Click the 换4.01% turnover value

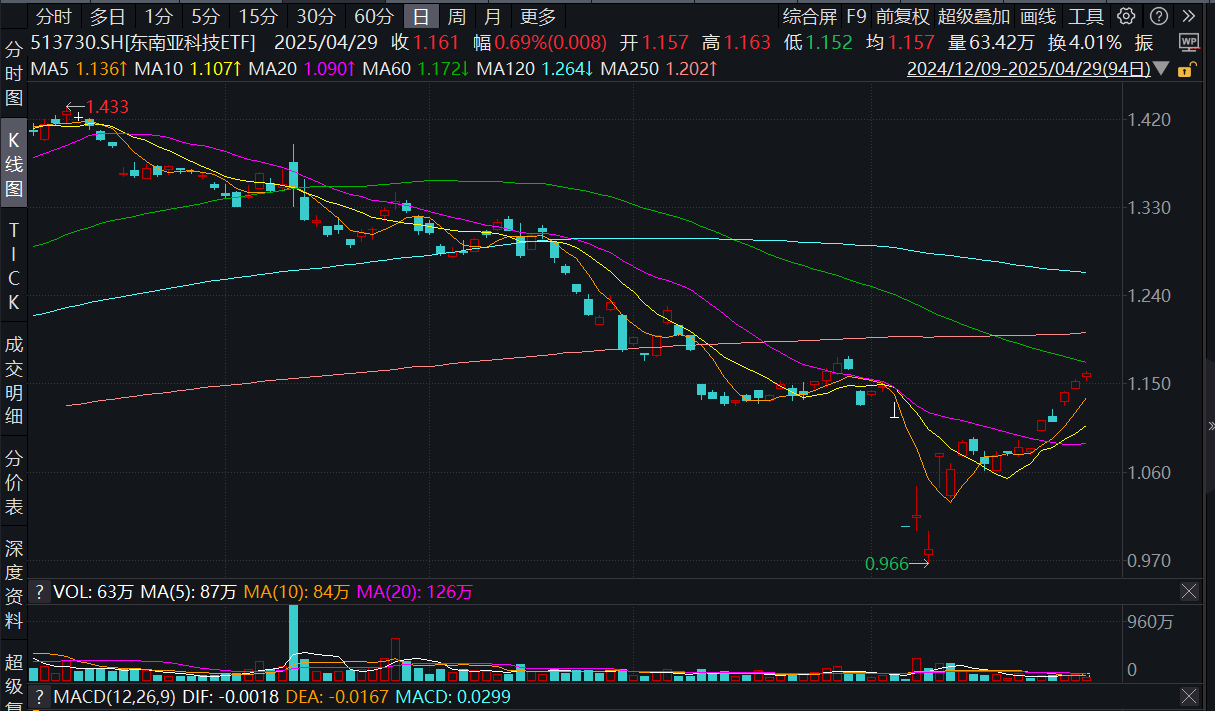pos(1085,42)
